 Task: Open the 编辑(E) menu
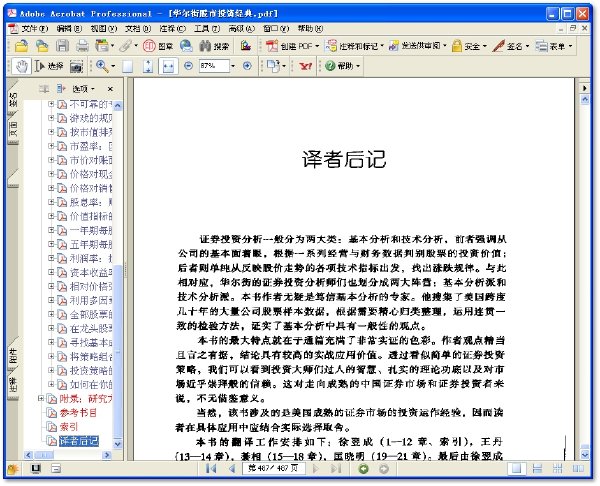click(x=69, y=29)
